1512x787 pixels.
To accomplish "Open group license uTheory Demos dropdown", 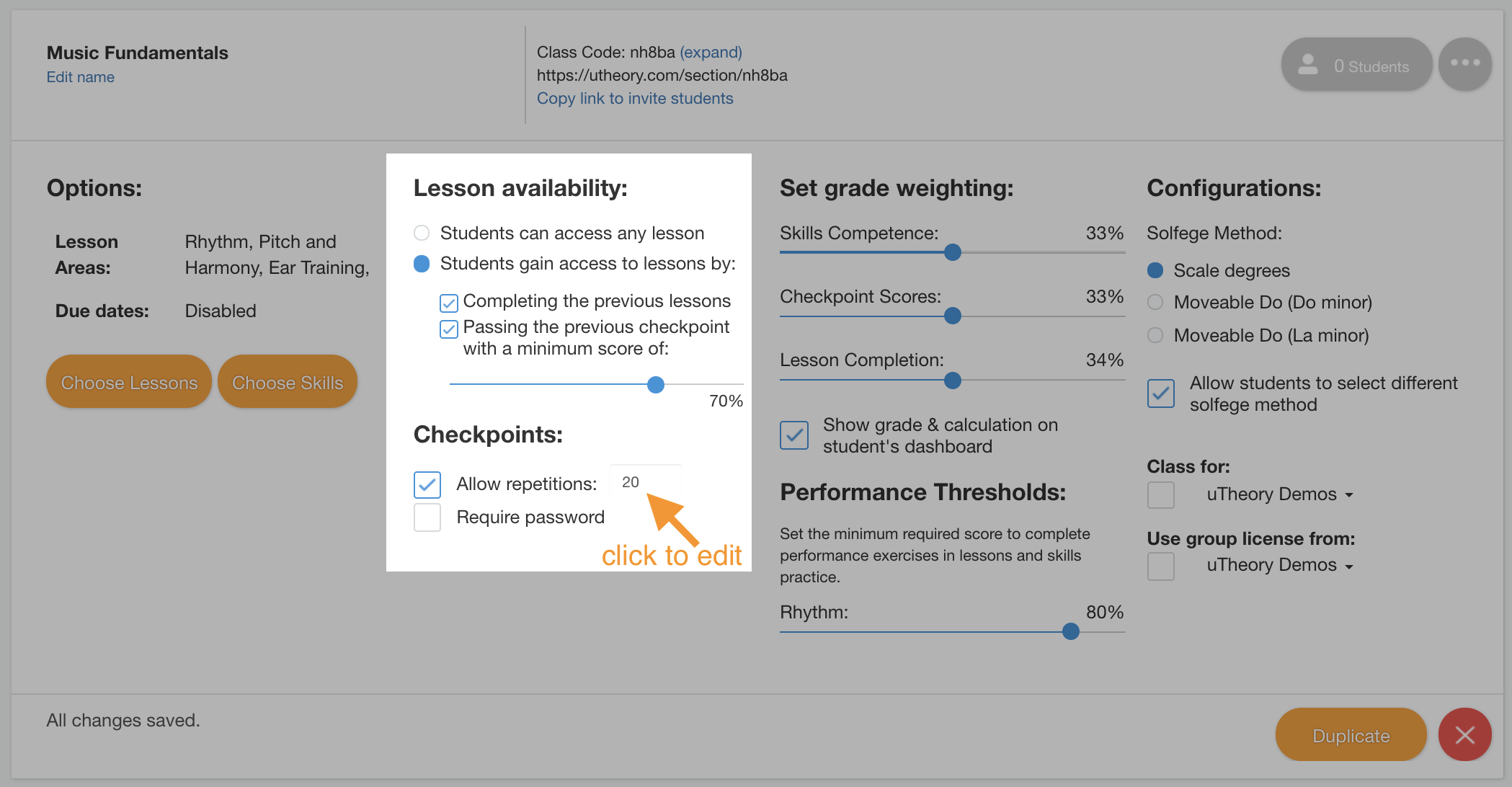I will (1280, 565).
